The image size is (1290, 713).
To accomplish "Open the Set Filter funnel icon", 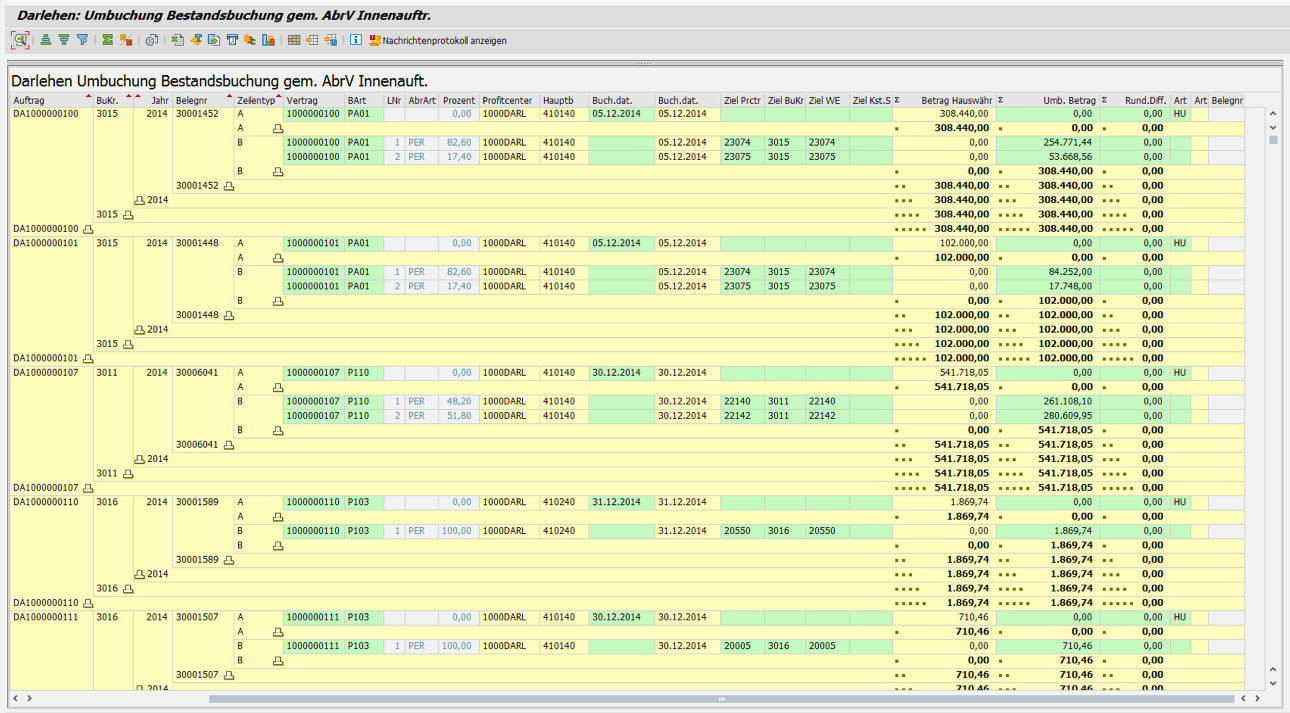I will coord(82,40).
